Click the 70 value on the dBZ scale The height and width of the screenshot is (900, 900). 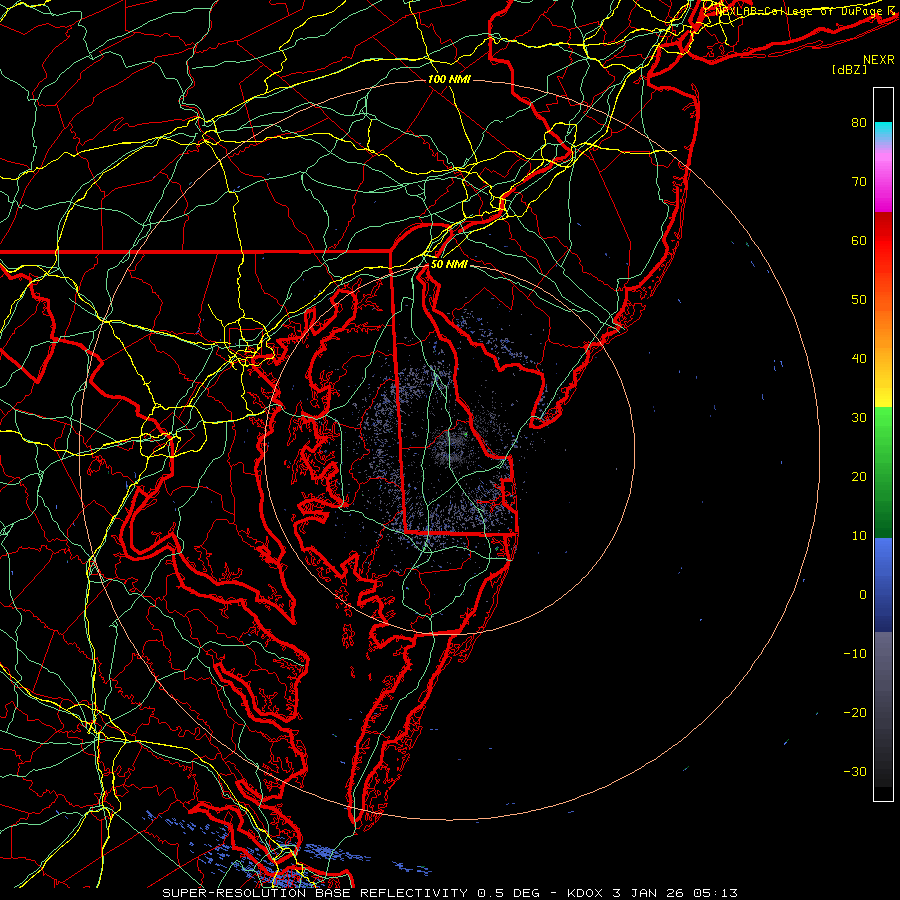click(859, 182)
